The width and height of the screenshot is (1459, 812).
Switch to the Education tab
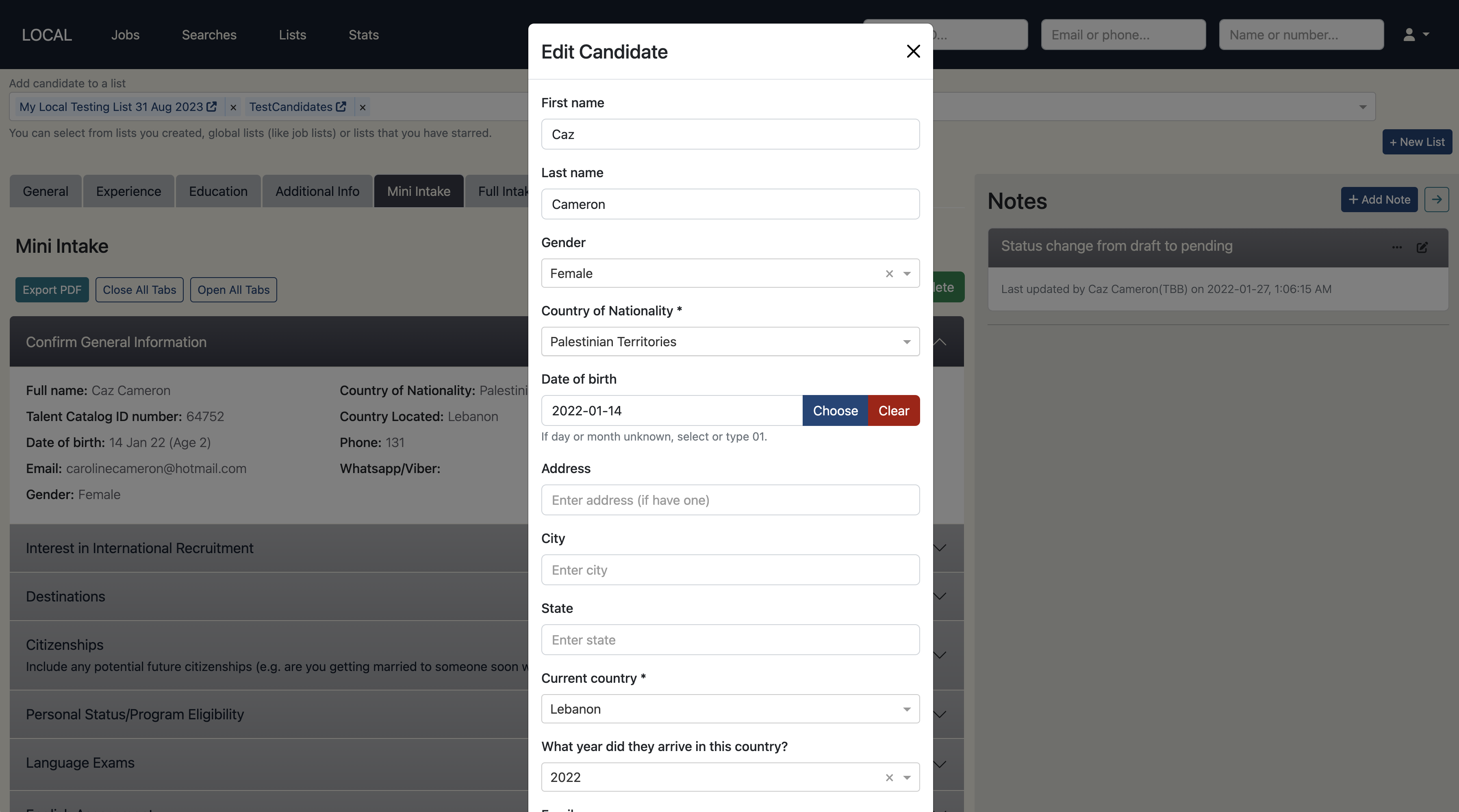(x=218, y=192)
